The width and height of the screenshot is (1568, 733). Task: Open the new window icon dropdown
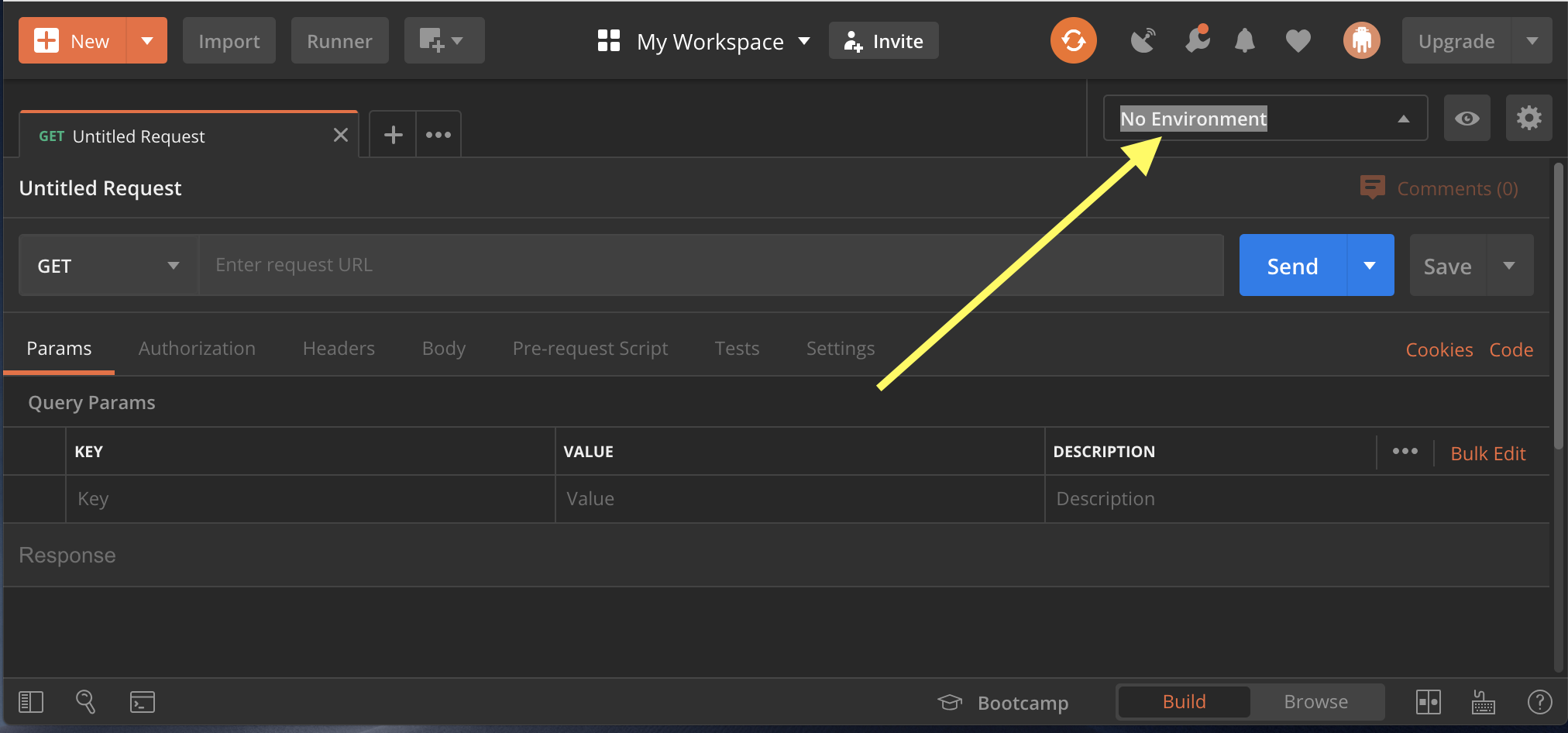[x=444, y=40]
